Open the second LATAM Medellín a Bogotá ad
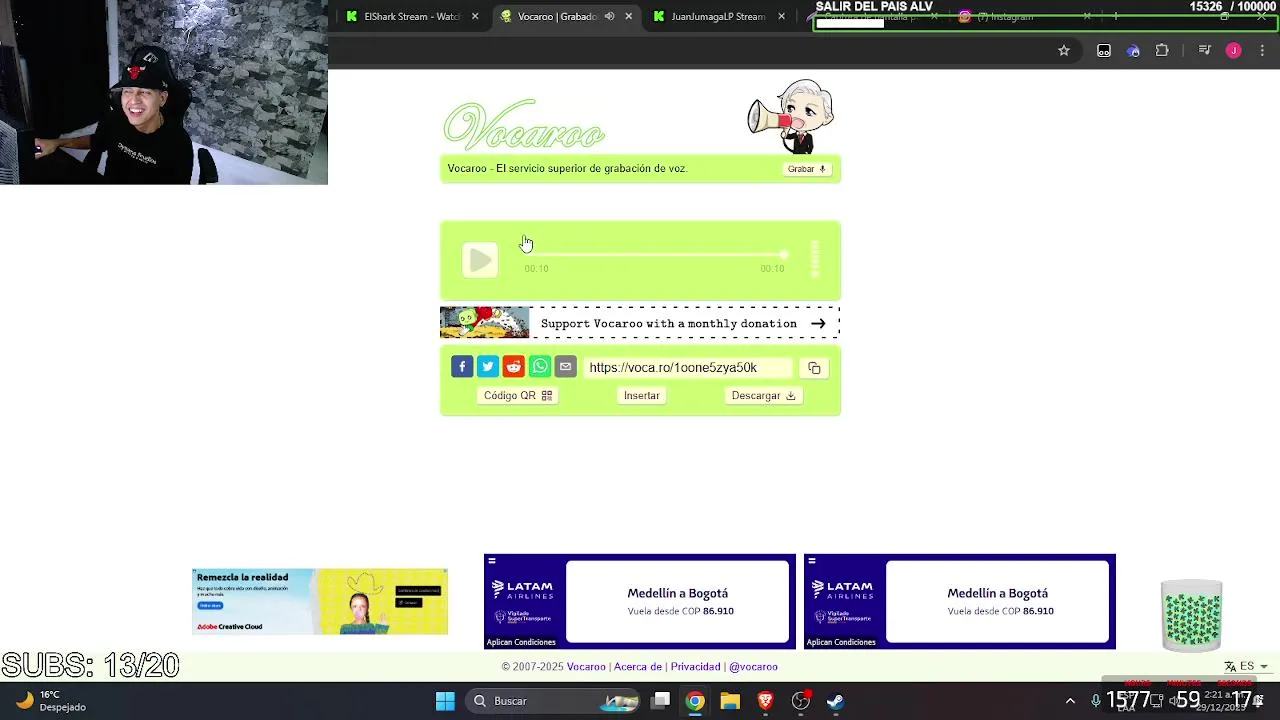Image resolution: width=1280 pixels, height=720 pixels. (x=960, y=601)
